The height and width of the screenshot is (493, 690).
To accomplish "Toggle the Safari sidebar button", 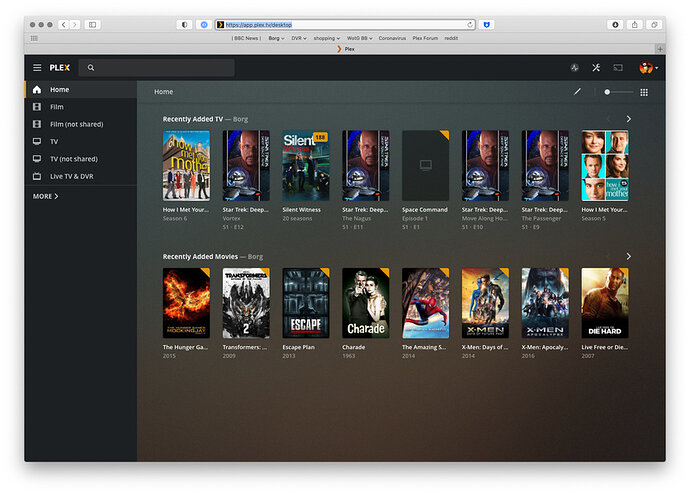I will [92, 25].
